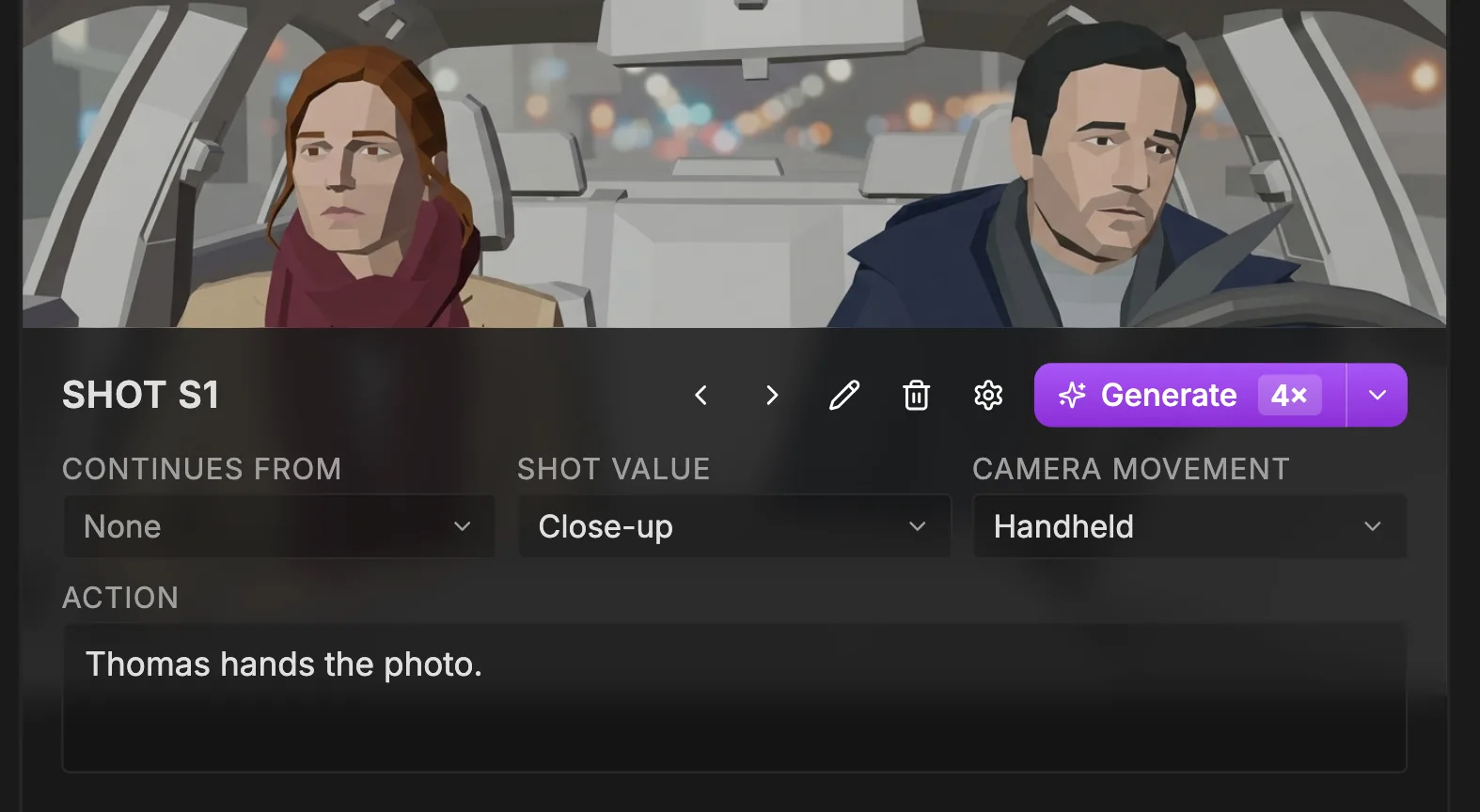Open Generate options dropdown arrow
This screenshot has width=1480, height=812.
pyautogui.click(x=1378, y=395)
